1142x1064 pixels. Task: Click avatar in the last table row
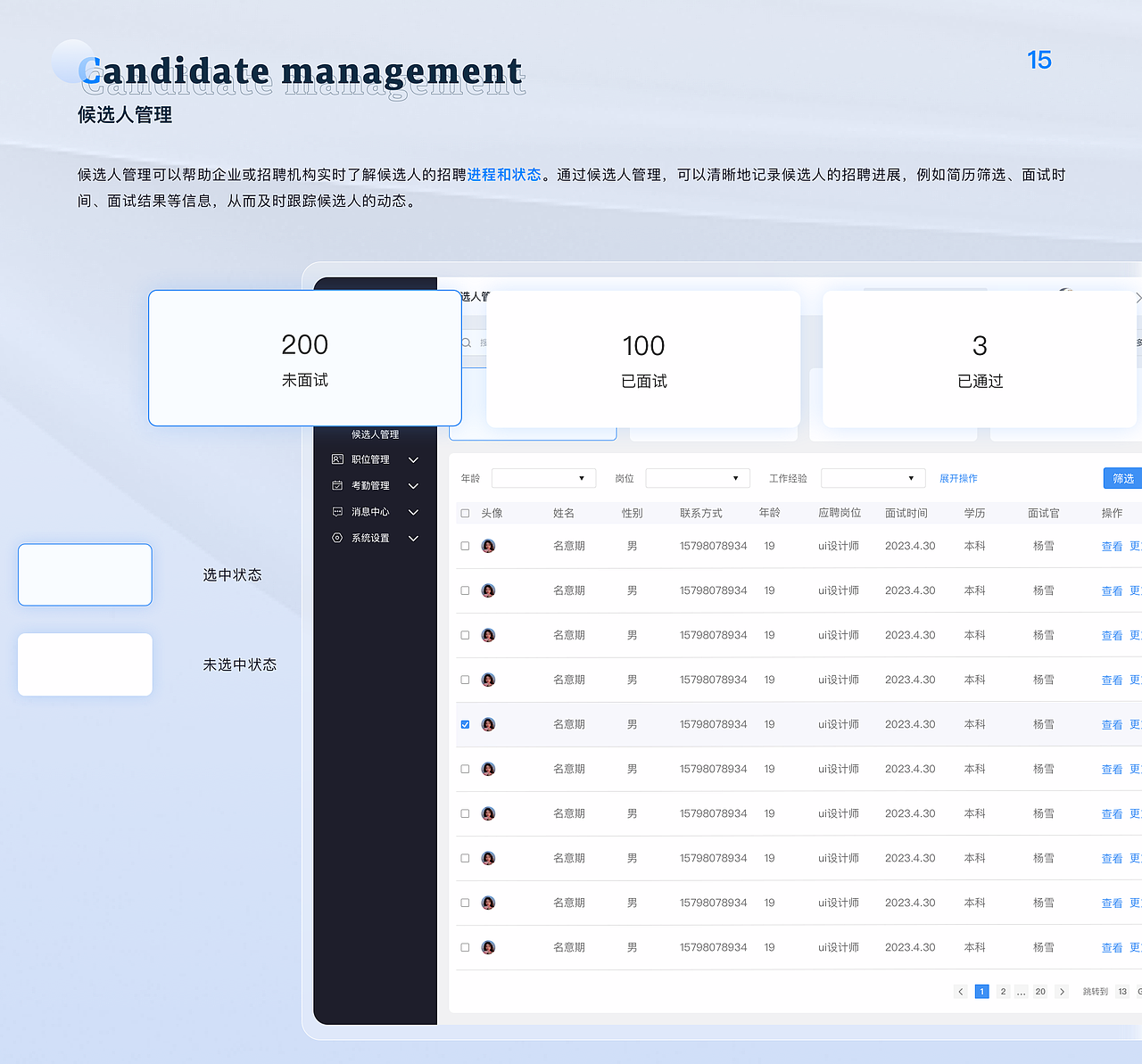488,947
